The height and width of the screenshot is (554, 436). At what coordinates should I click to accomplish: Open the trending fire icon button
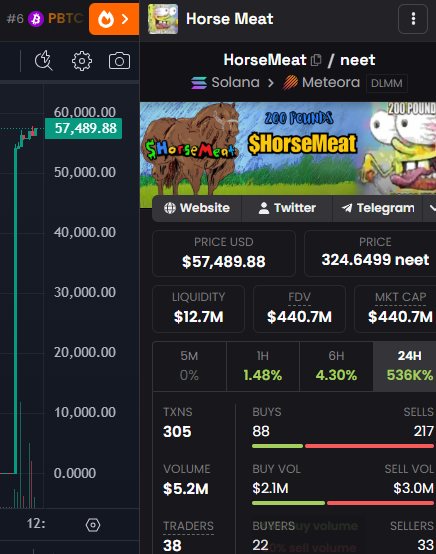point(114,19)
